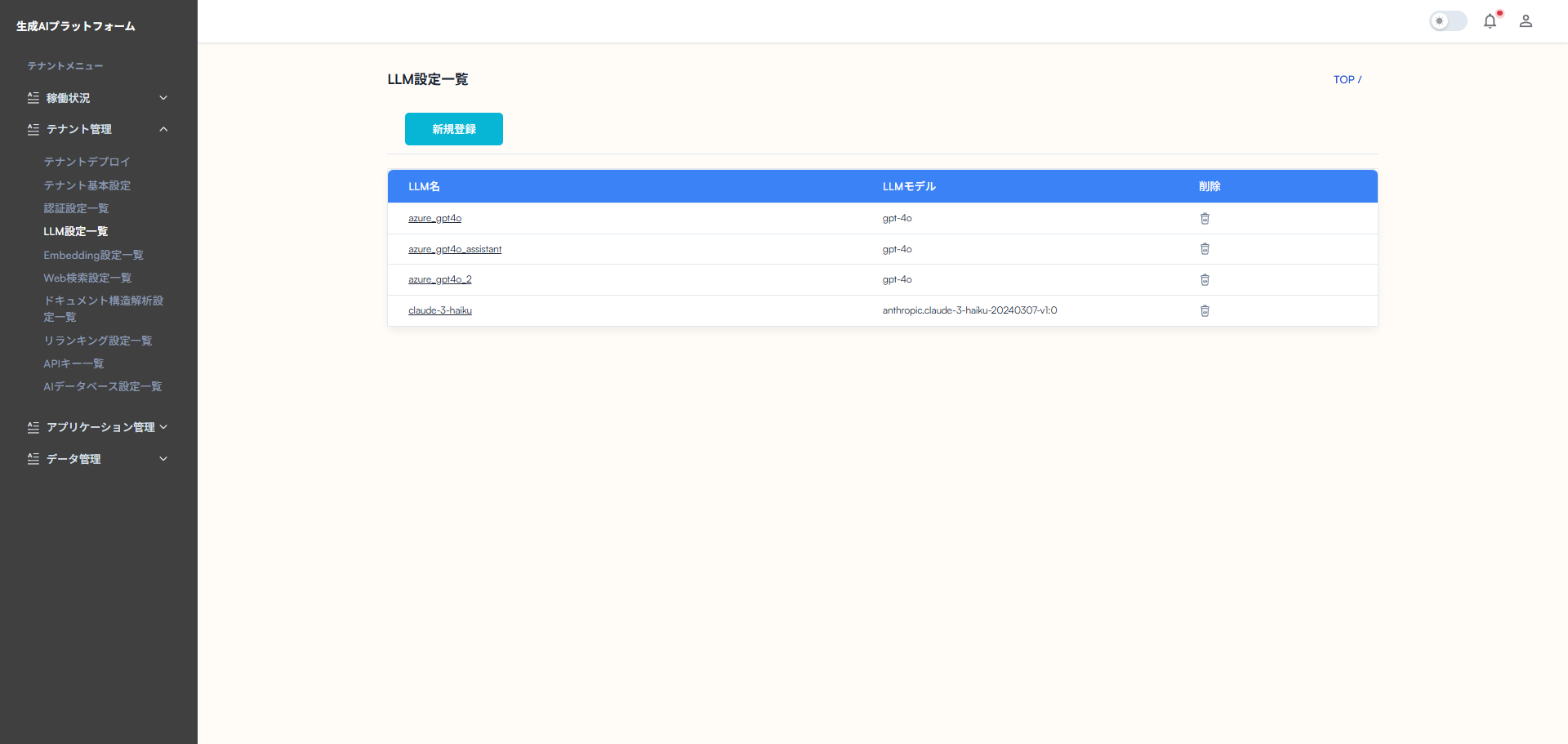Click trash icon for claude-3-haiku
The width and height of the screenshot is (1568, 744).
(x=1205, y=310)
